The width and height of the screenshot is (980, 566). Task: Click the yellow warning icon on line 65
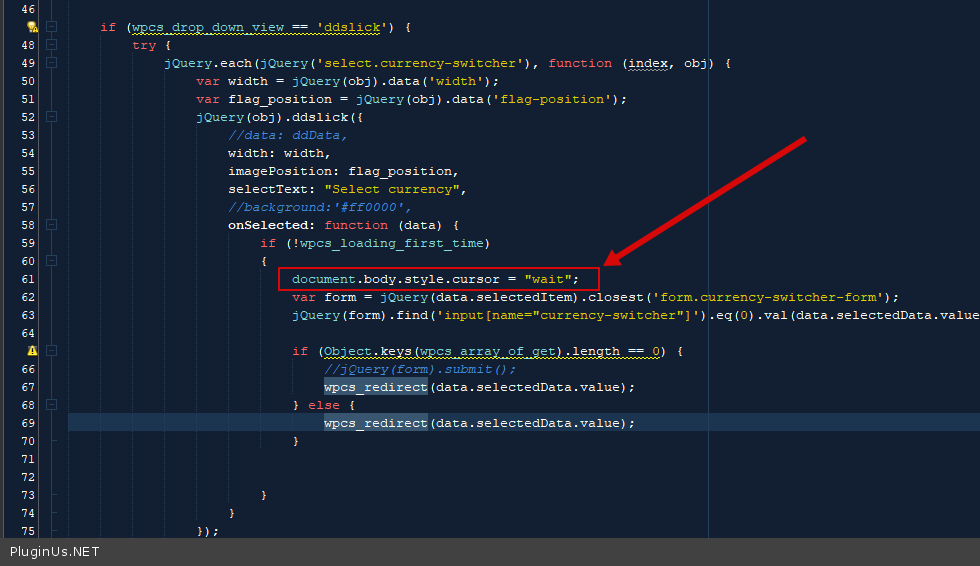click(x=32, y=351)
